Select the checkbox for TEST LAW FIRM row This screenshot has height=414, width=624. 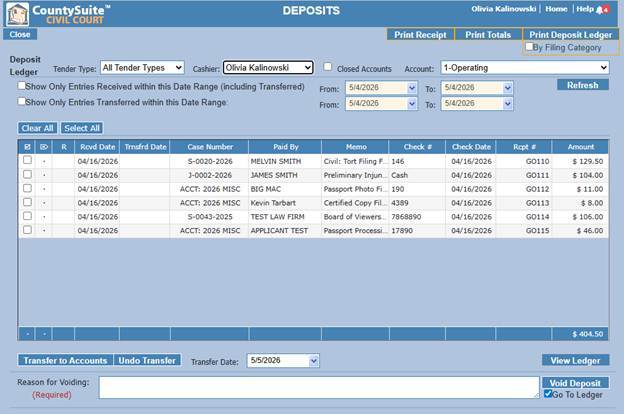click(x=27, y=216)
